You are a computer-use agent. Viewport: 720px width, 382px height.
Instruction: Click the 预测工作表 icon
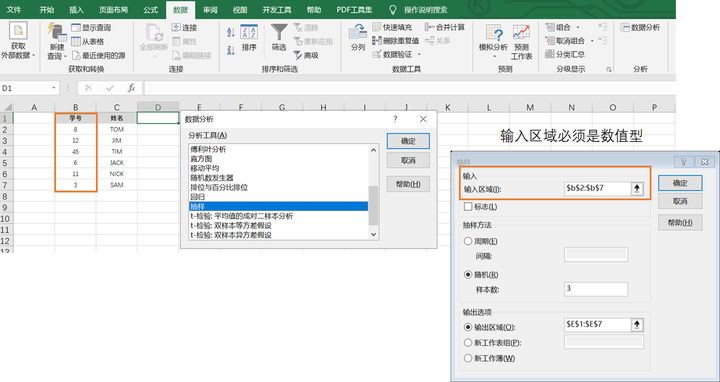[x=521, y=33]
